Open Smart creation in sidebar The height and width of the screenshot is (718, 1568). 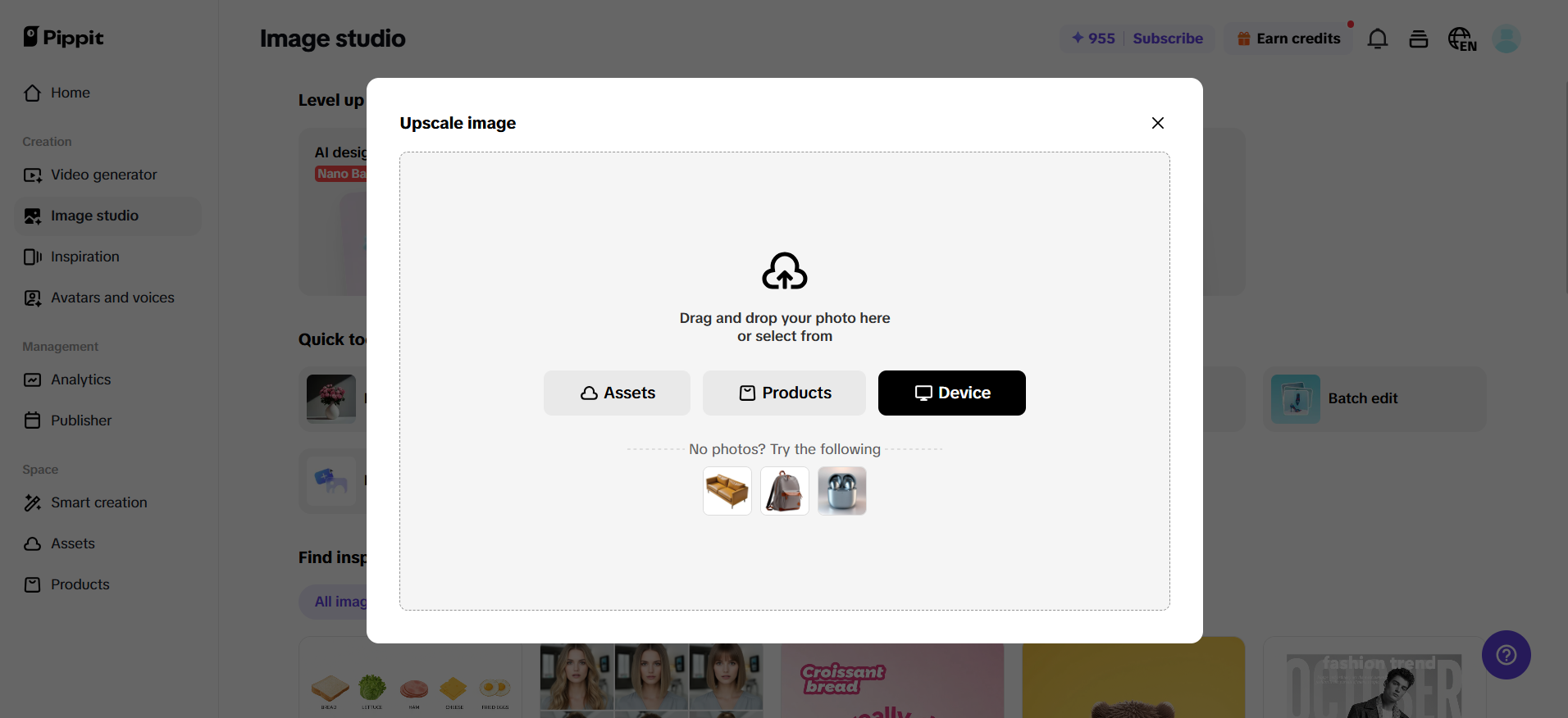point(98,502)
